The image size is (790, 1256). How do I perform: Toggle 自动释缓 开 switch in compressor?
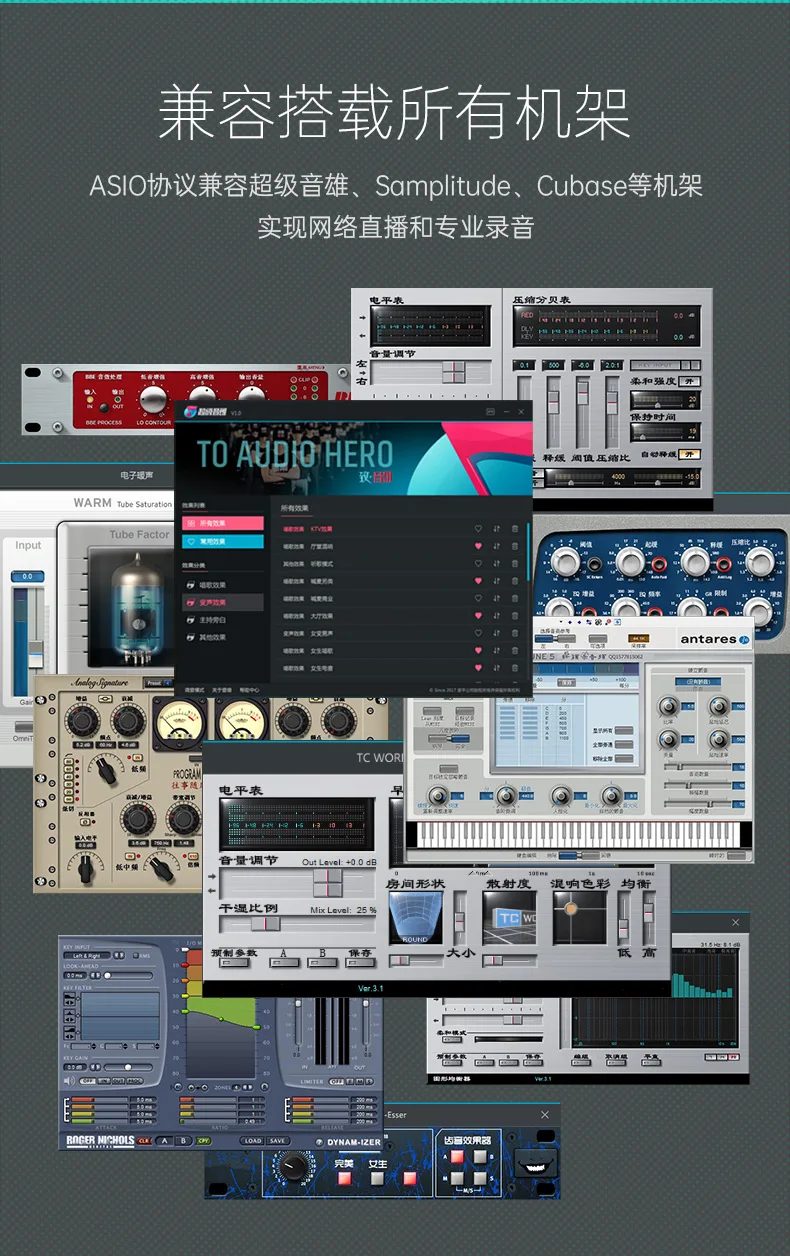(x=690, y=454)
